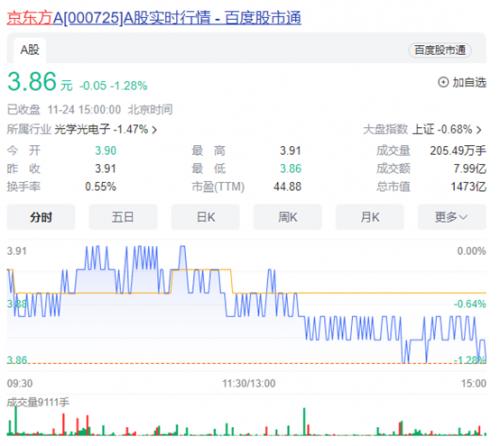
Task: Switch to the 周K chart tab
Action: click(288, 217)
